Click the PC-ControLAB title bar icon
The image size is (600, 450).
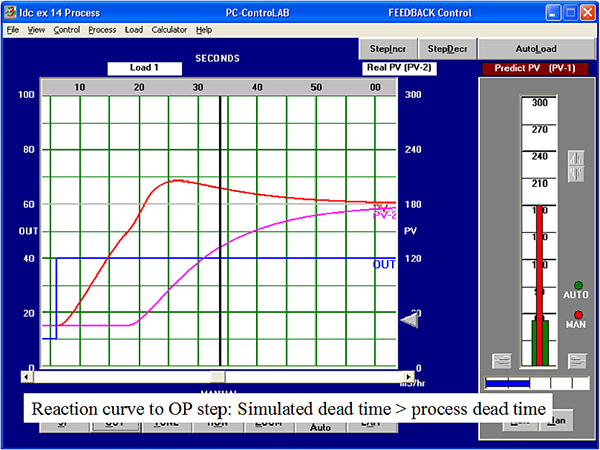point(10,13)
